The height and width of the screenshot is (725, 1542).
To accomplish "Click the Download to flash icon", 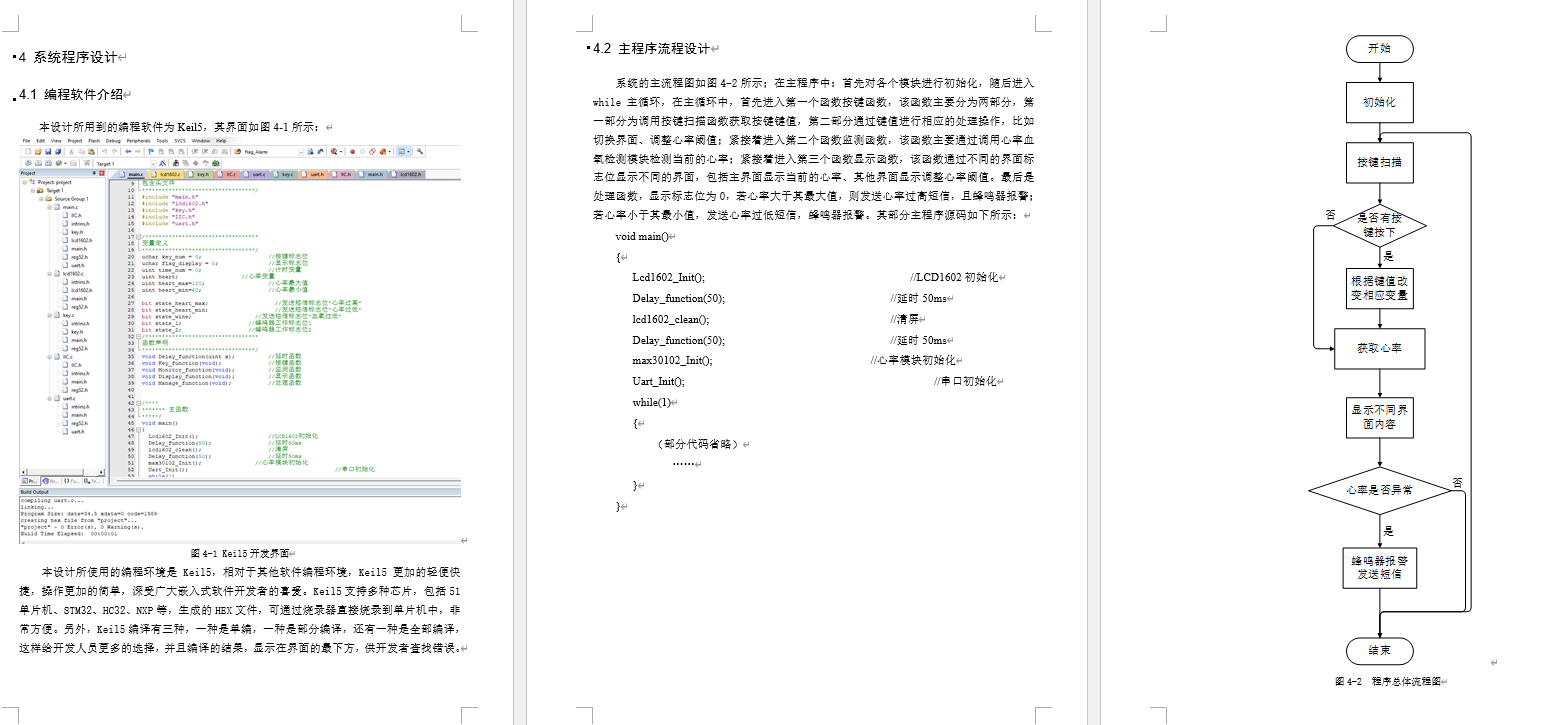I will pyautogui.click(x=58, y=161).
